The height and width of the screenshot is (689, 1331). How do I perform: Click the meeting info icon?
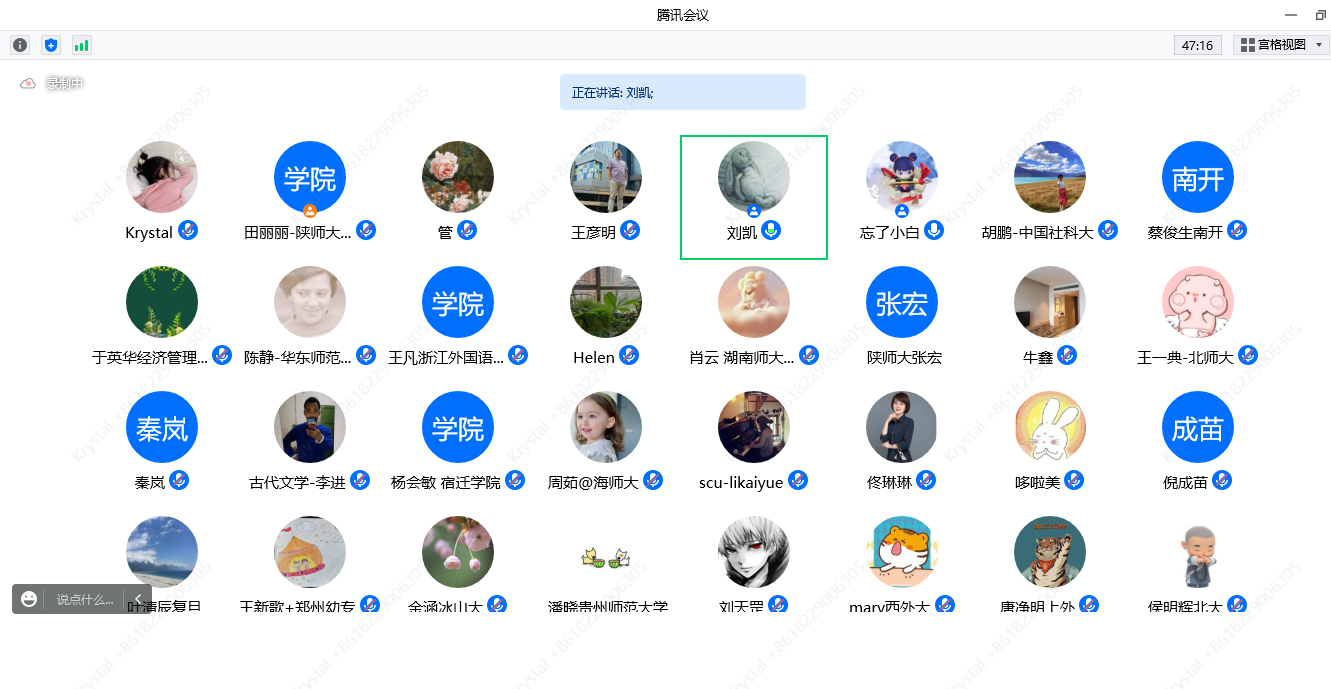tap(20, 45)
